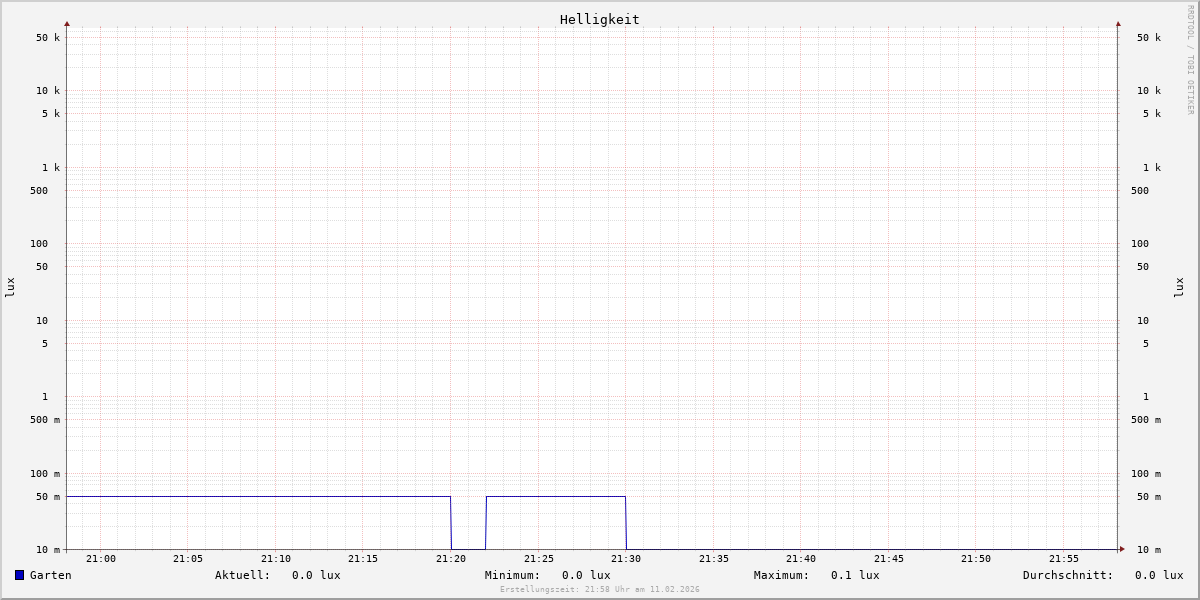
Task: Click the 21:00 time axis label
Action: pyautogui.click(x=101, y=559)
